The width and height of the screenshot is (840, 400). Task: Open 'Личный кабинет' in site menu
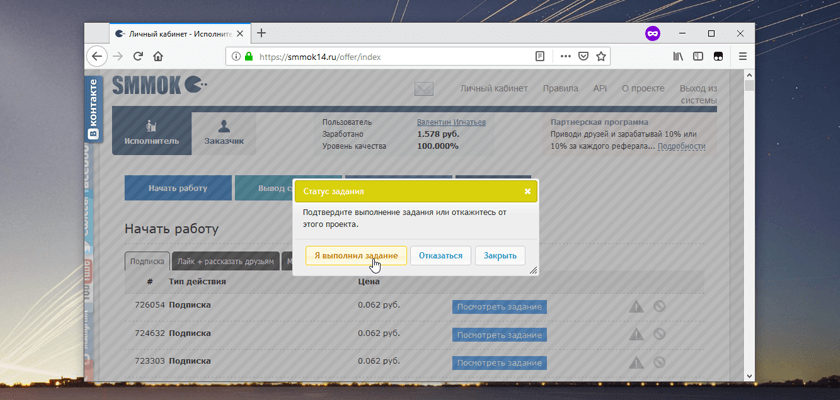tap(494, 88)
